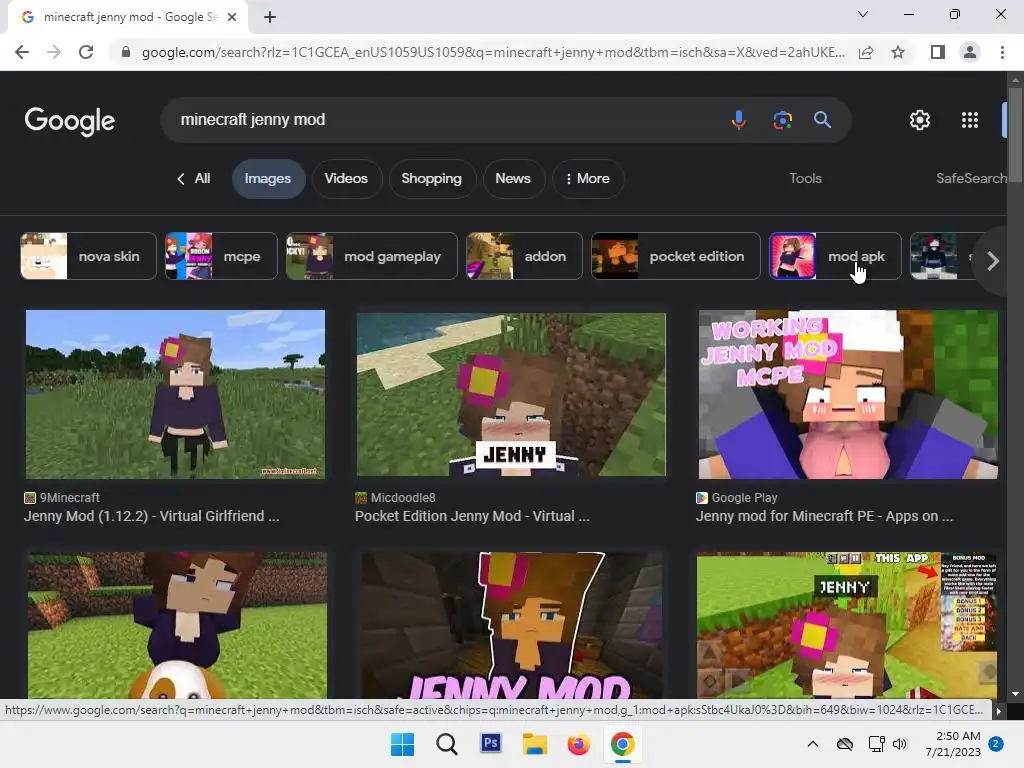Open Pocket Edition Jenny Mod link

(472, 516)
